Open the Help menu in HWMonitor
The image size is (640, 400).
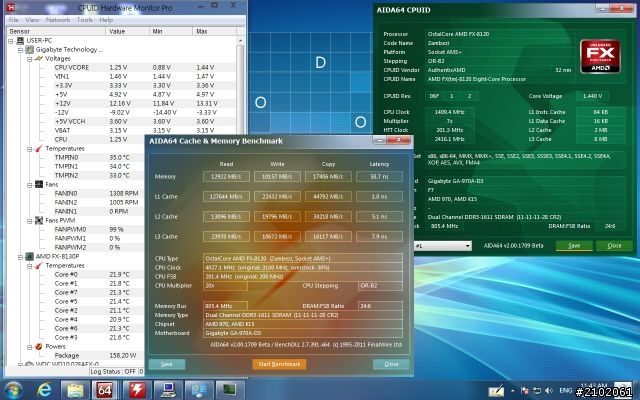click(x=106, y=20)
